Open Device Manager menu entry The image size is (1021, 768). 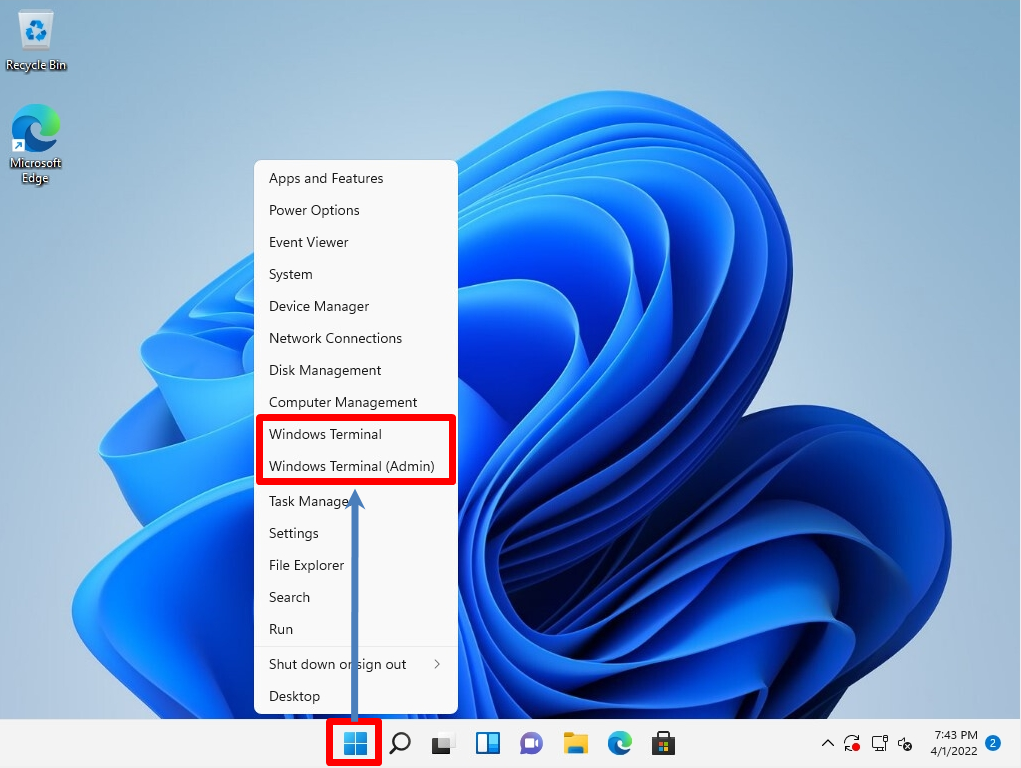356,306
